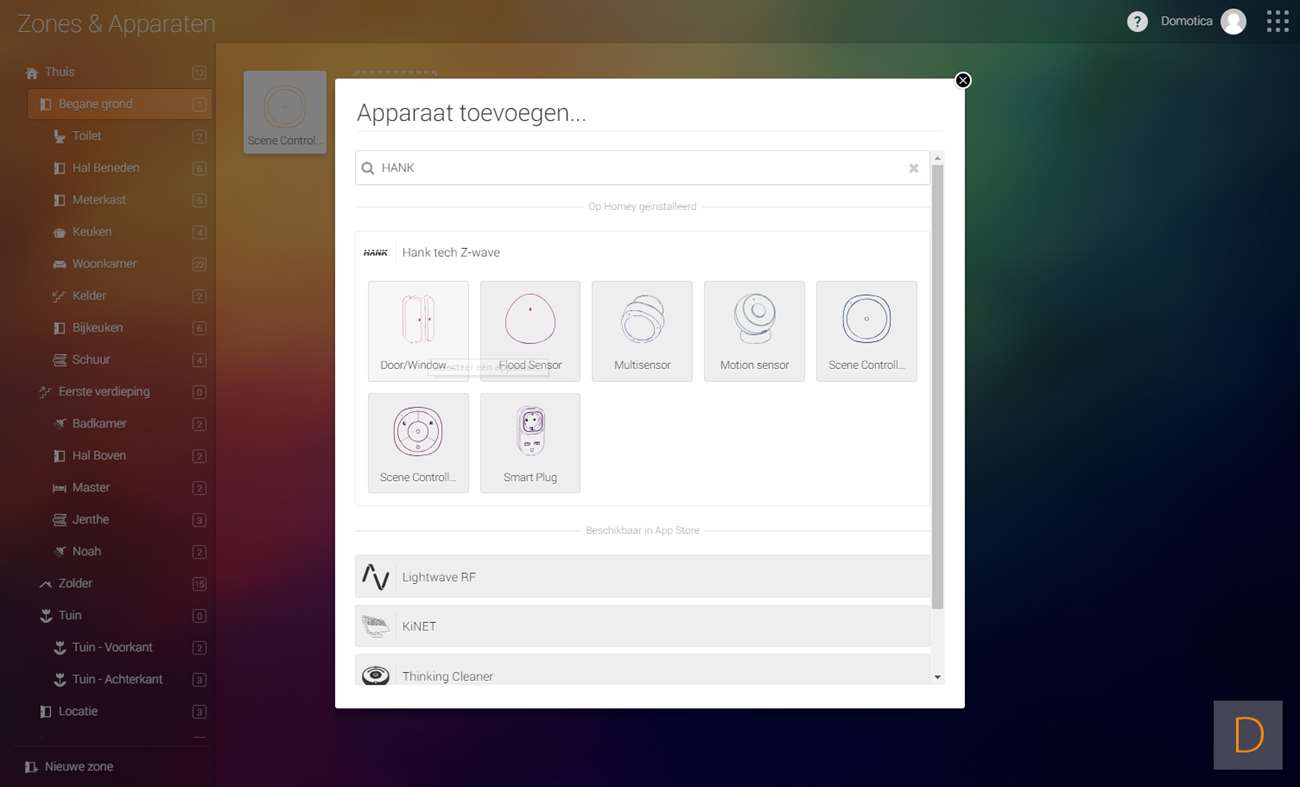The image size is (1300, 787).
Task: Expand the KiNET app entry
Action: [x=642, y=626]
